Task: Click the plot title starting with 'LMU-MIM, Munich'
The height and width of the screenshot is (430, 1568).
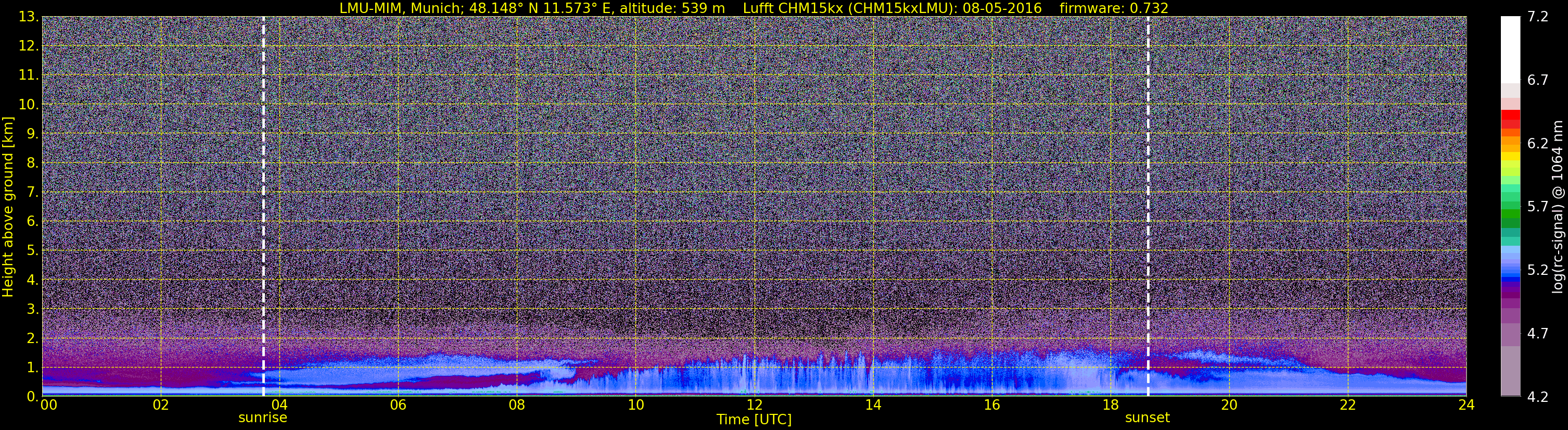Action: coord(754,8)
